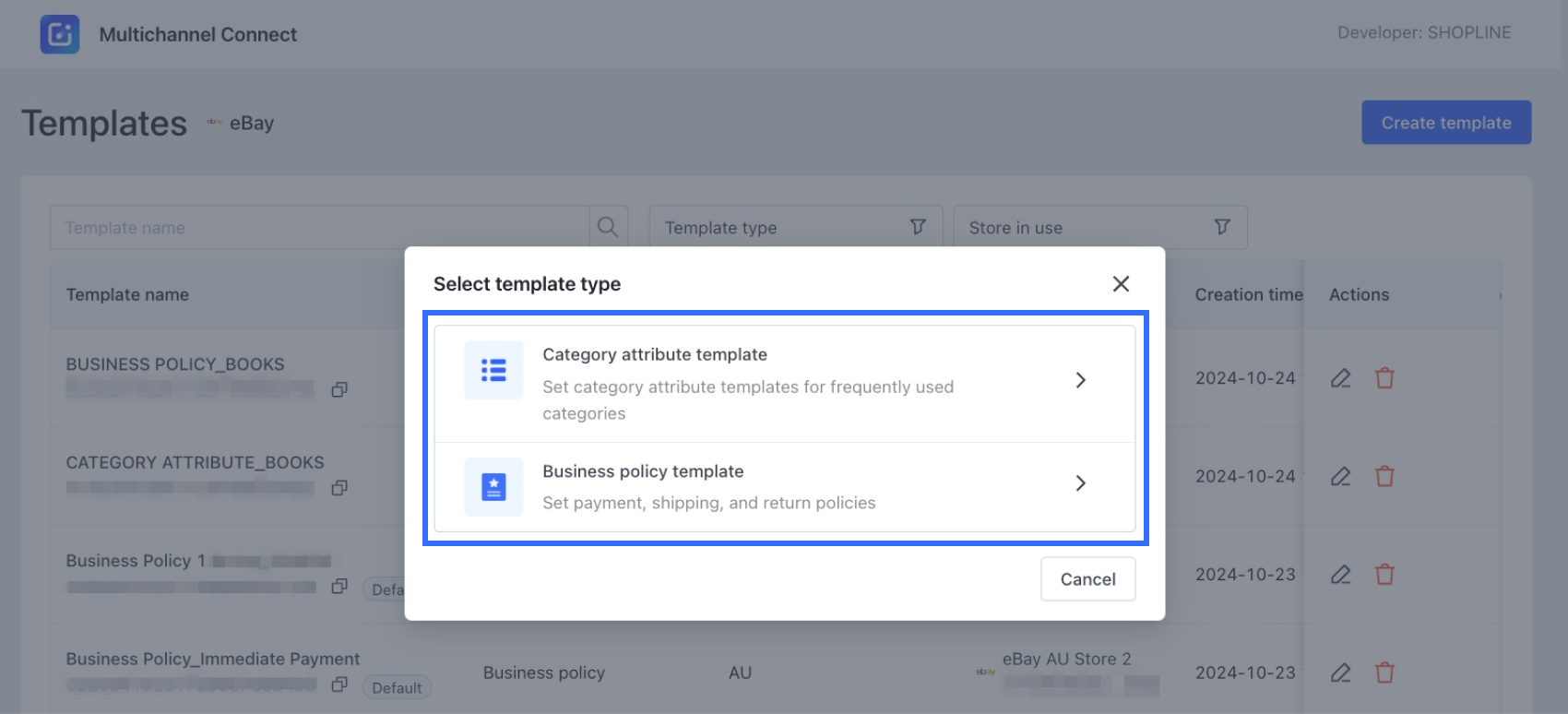Delete the Business Policy_Immediate Payment template

[x=1384, y=673]
